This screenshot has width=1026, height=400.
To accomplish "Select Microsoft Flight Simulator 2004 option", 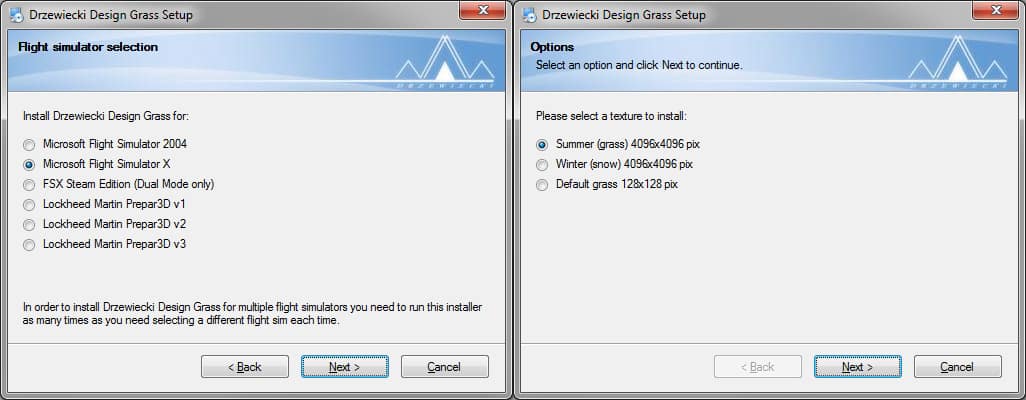I will [x=29, y=145].
